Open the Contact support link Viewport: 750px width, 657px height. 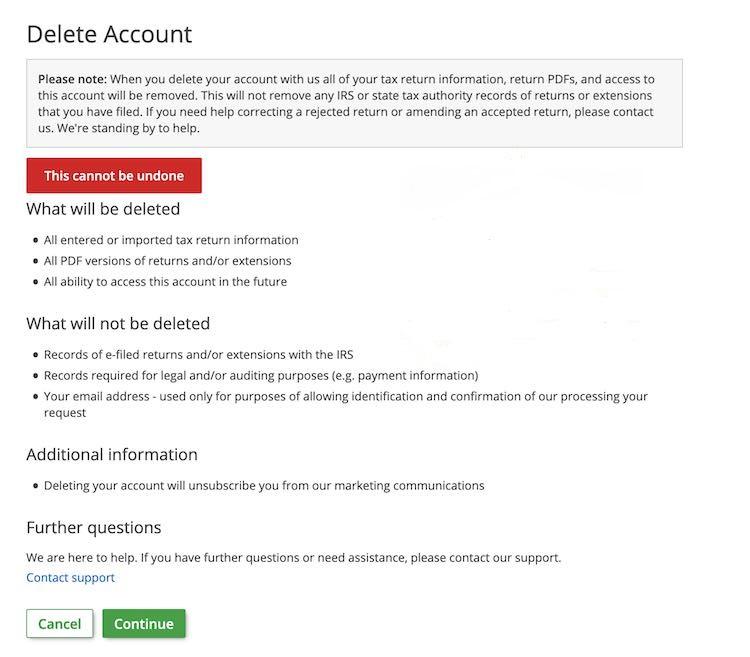click(x=70, y=577)
